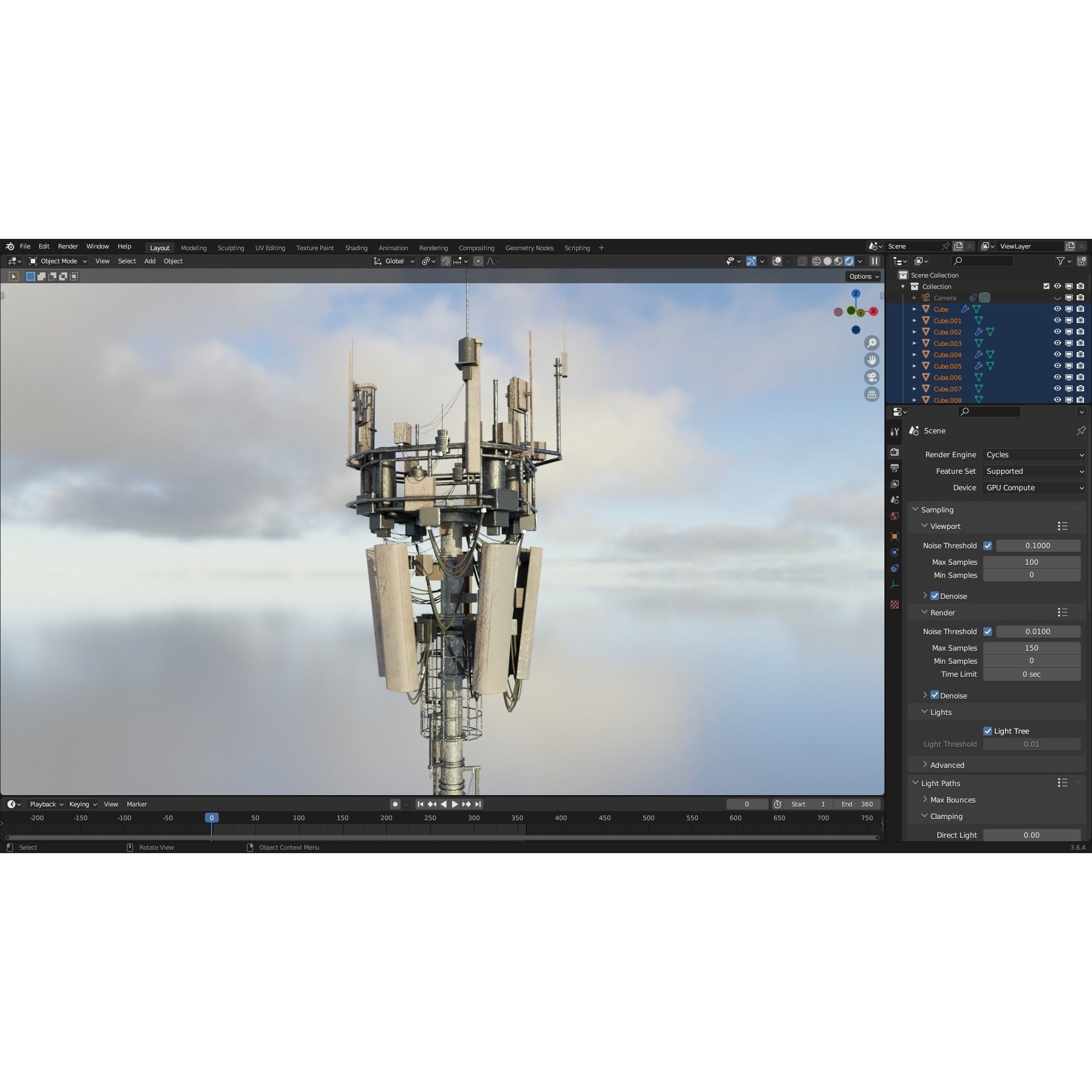Disable the Light Tree checkbox
The width and height of the screenshot is (1092, 1092).
pos(988,731)
